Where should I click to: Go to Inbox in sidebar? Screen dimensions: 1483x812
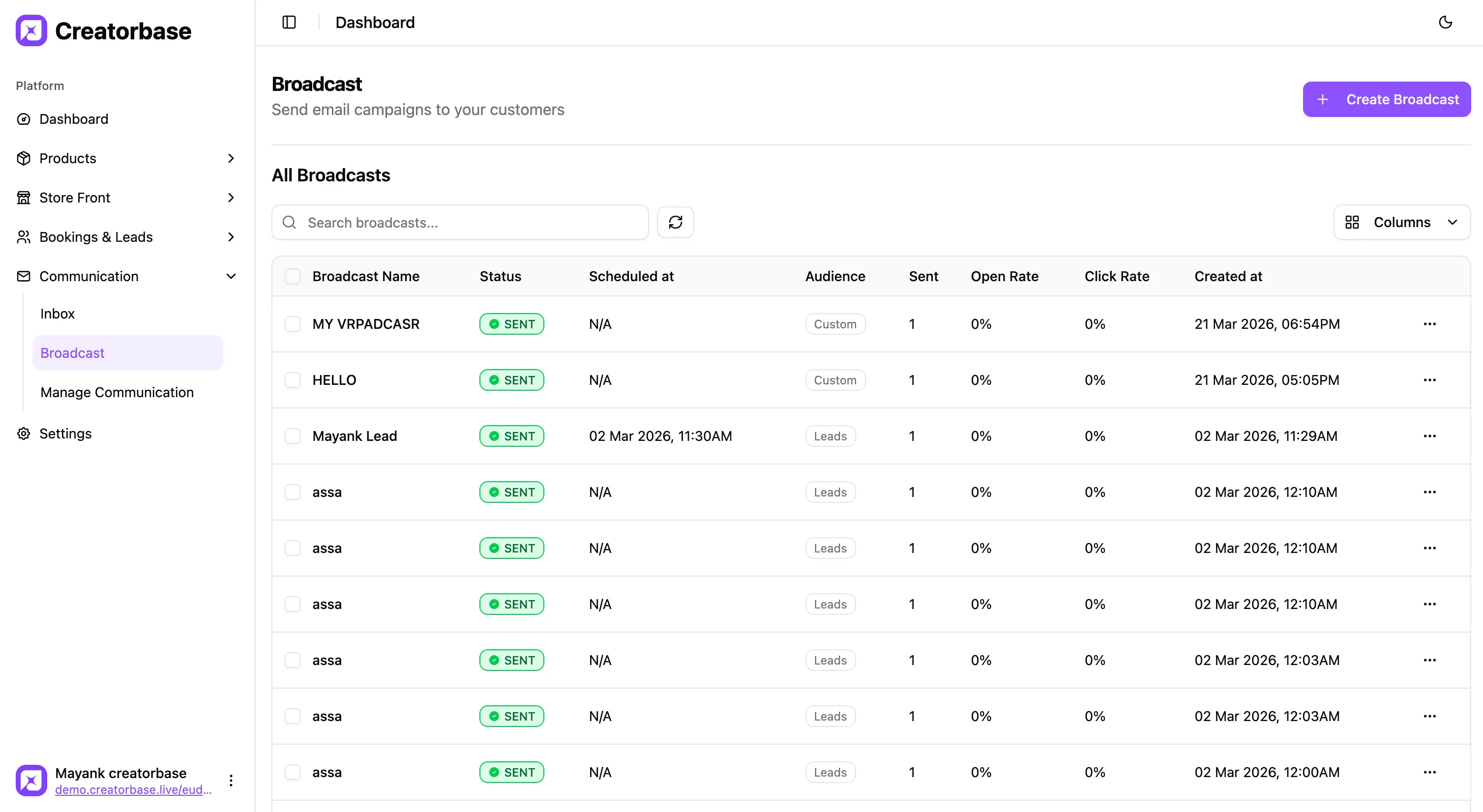pos(58,314)
